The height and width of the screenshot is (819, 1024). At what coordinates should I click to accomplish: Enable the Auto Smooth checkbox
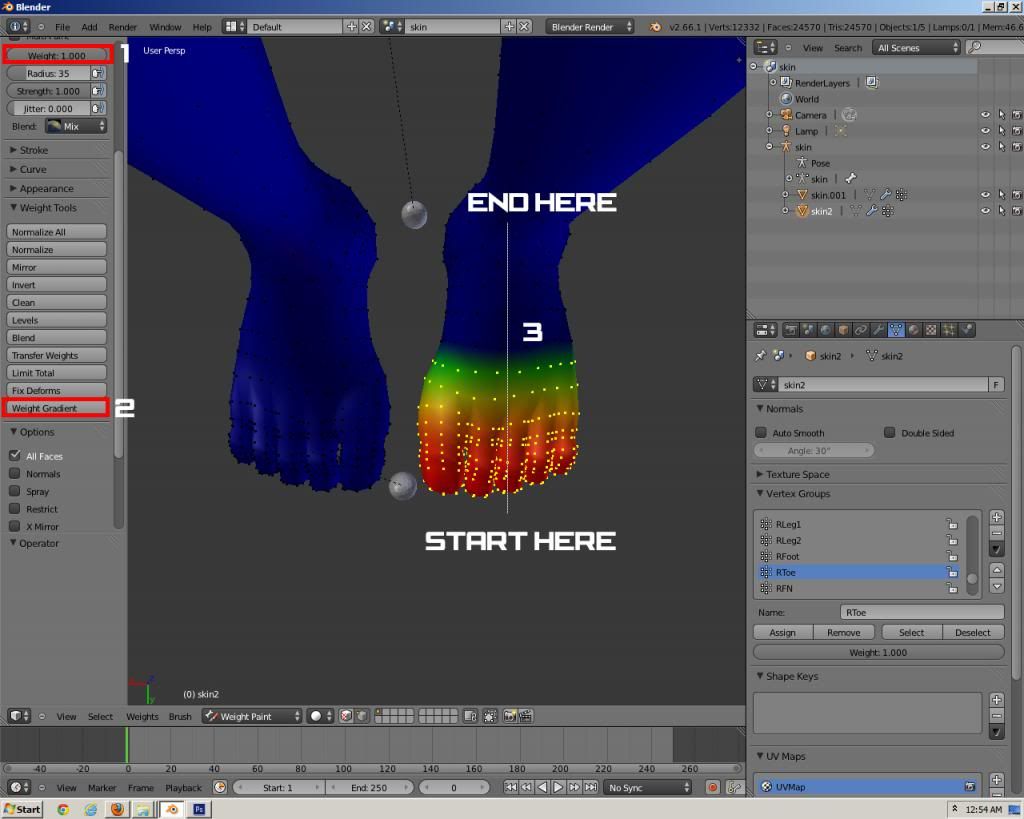point(761,433)
